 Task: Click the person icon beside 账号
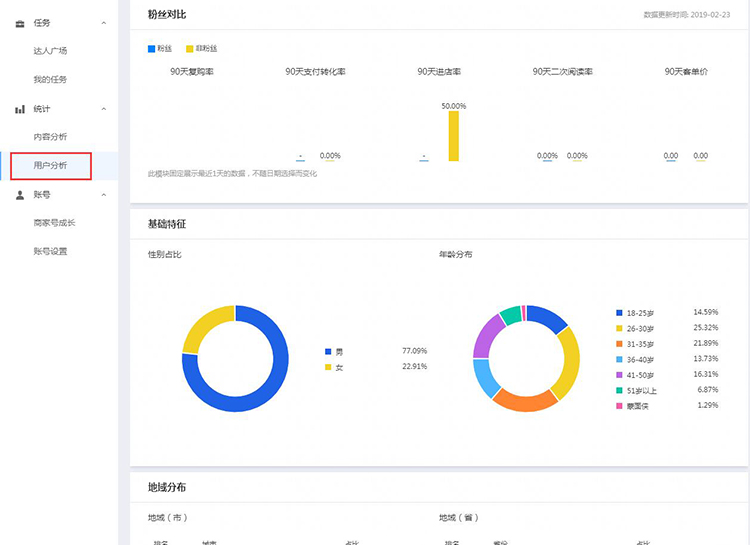tap(20, 195)
